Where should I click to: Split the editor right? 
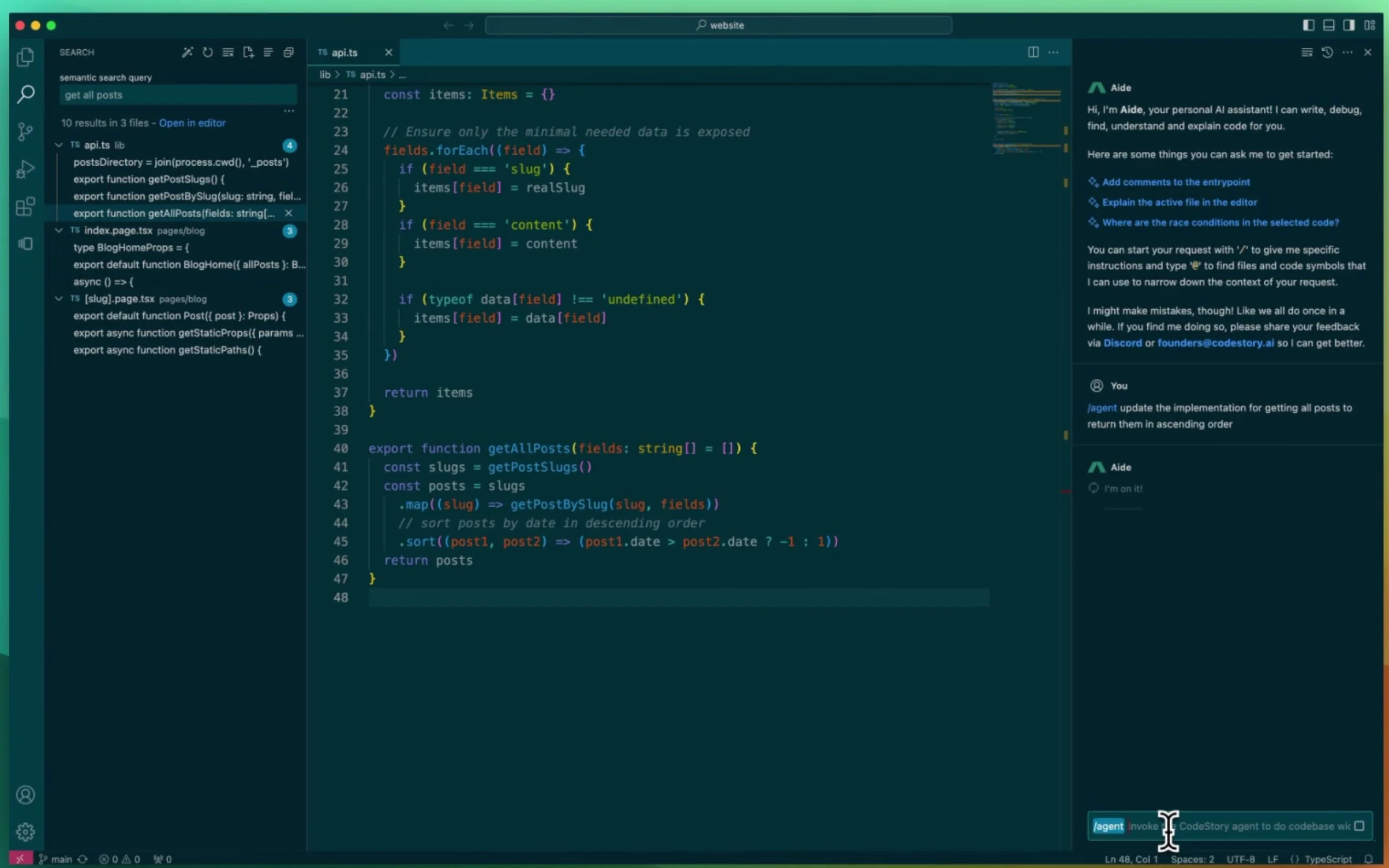tap(1033, 52)
